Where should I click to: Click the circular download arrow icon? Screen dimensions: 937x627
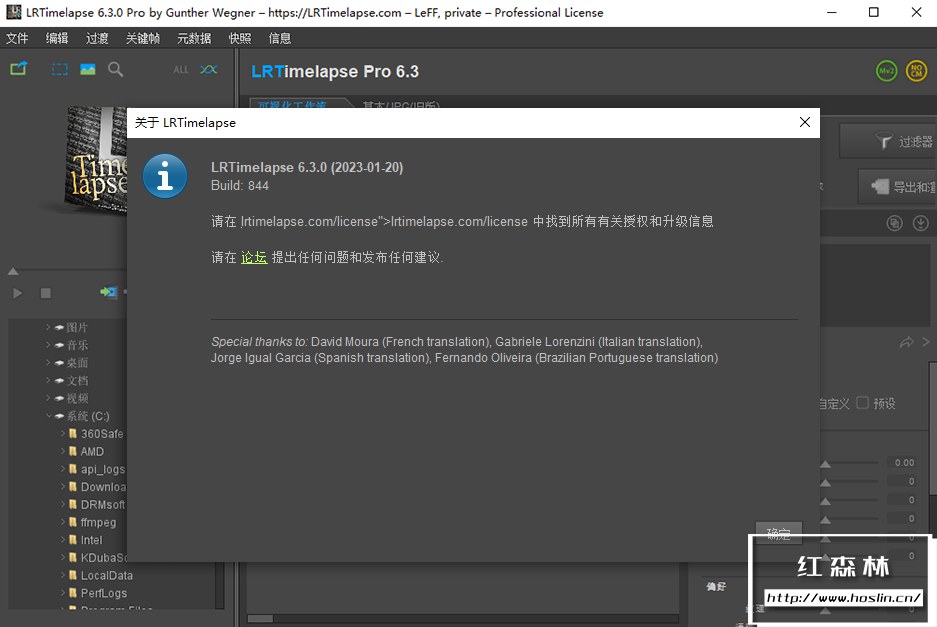[921, 224]
